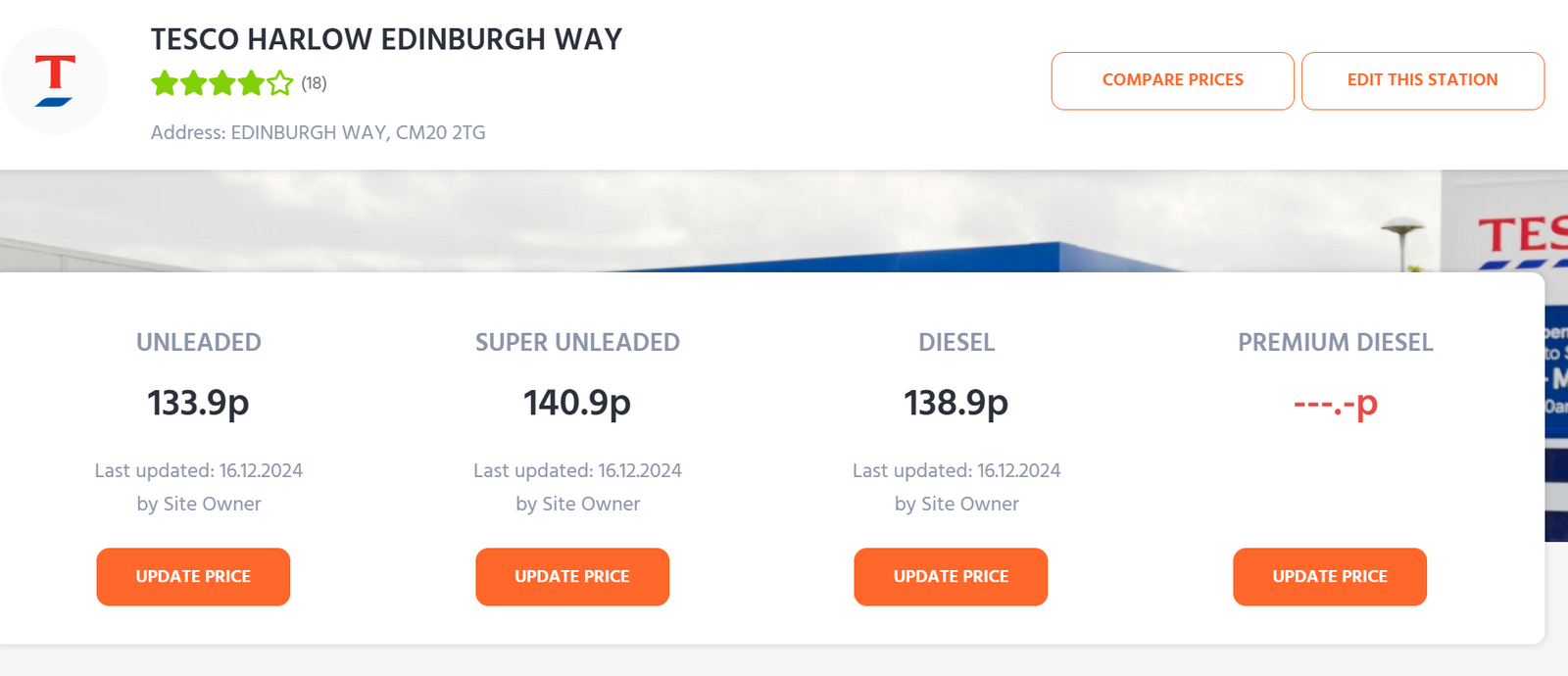Click the Tesco logo icon
The height and width of the screenshot is (676, 1568).
pyautogui.click(x=55, y=80)
